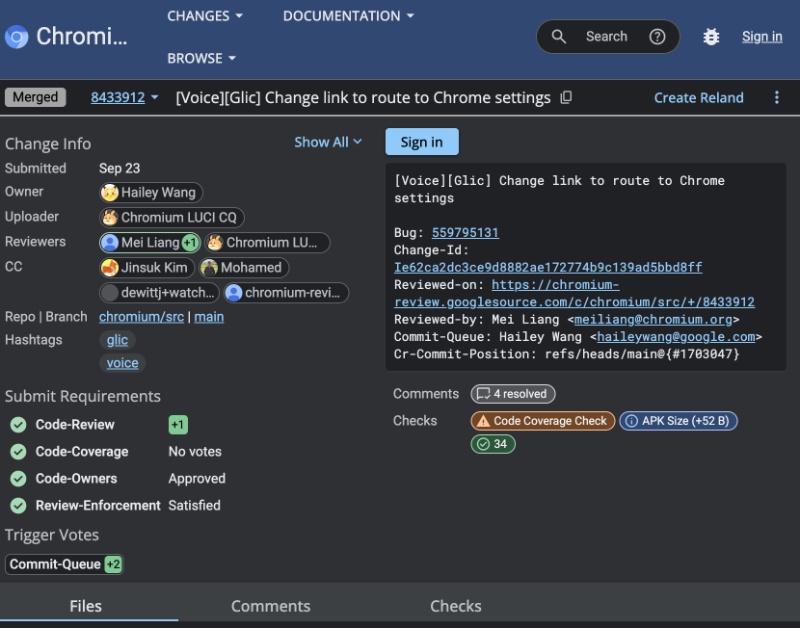Click Code-Coverage green check icon
This screenshot has height=628, width=800.
18,451
